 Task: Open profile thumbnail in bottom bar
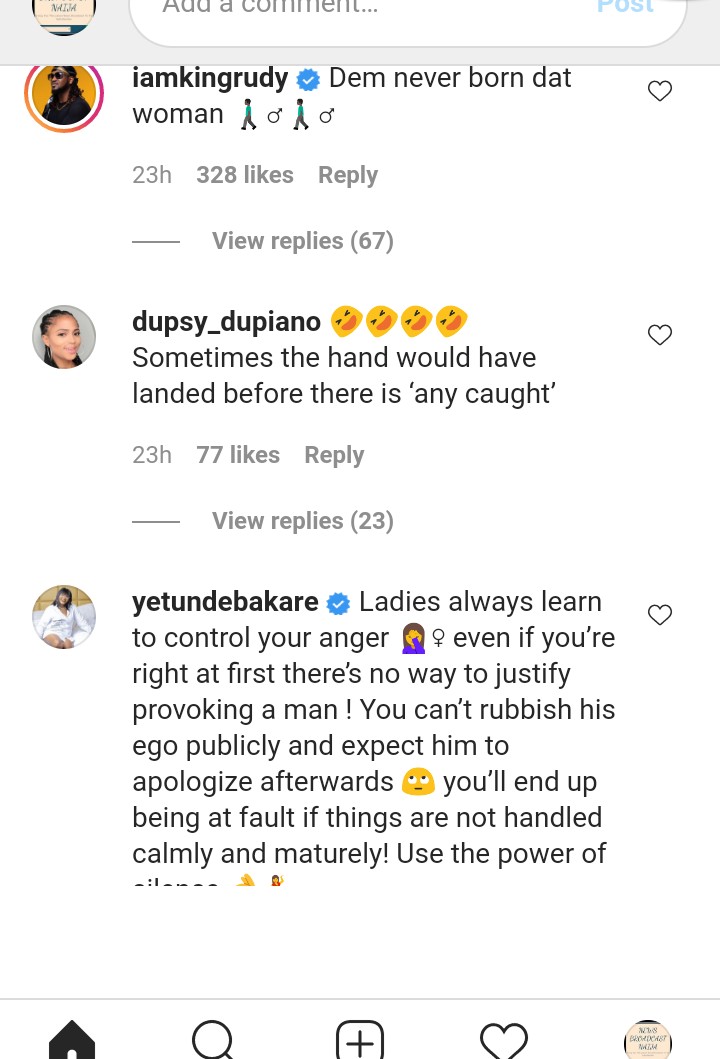[x=647, y=1040]
